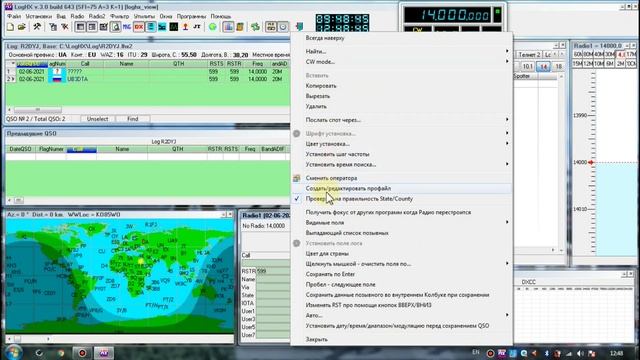This screenshot has width=640, height=360.
Task: Select the 10.1 MHz band button
Action: [527, 66]
